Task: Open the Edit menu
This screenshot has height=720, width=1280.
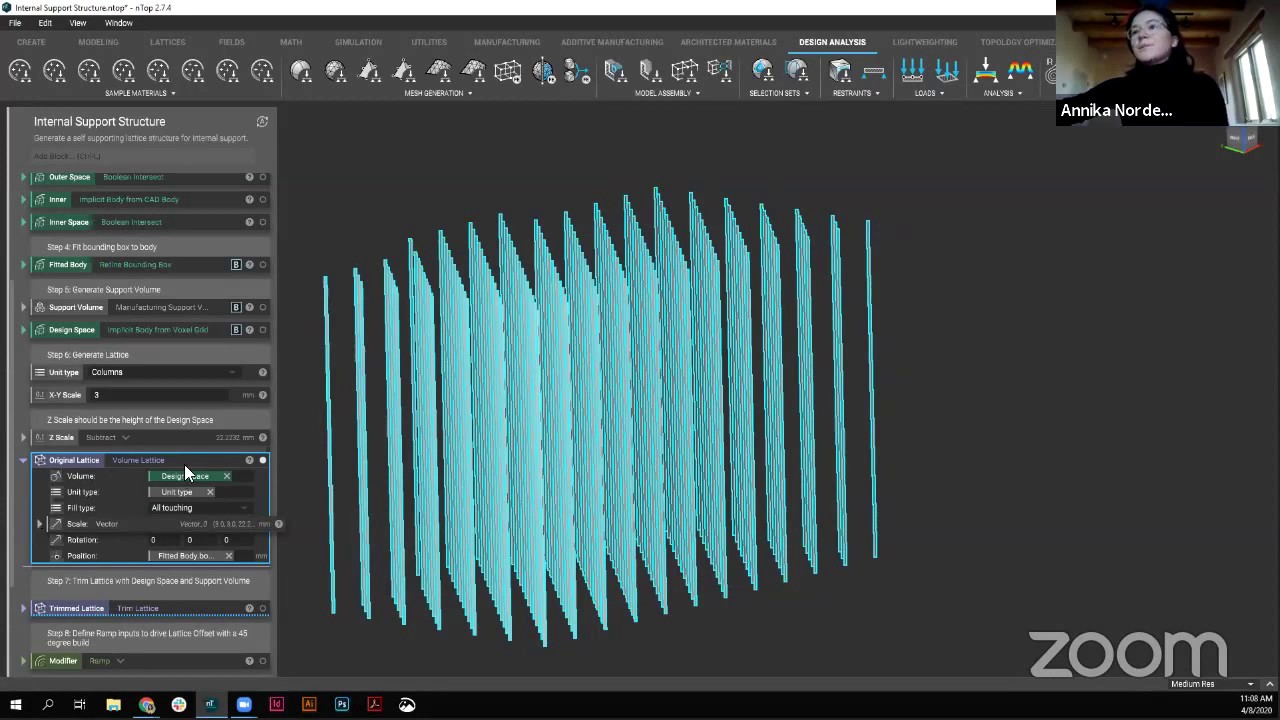Action: pos(45,23)
